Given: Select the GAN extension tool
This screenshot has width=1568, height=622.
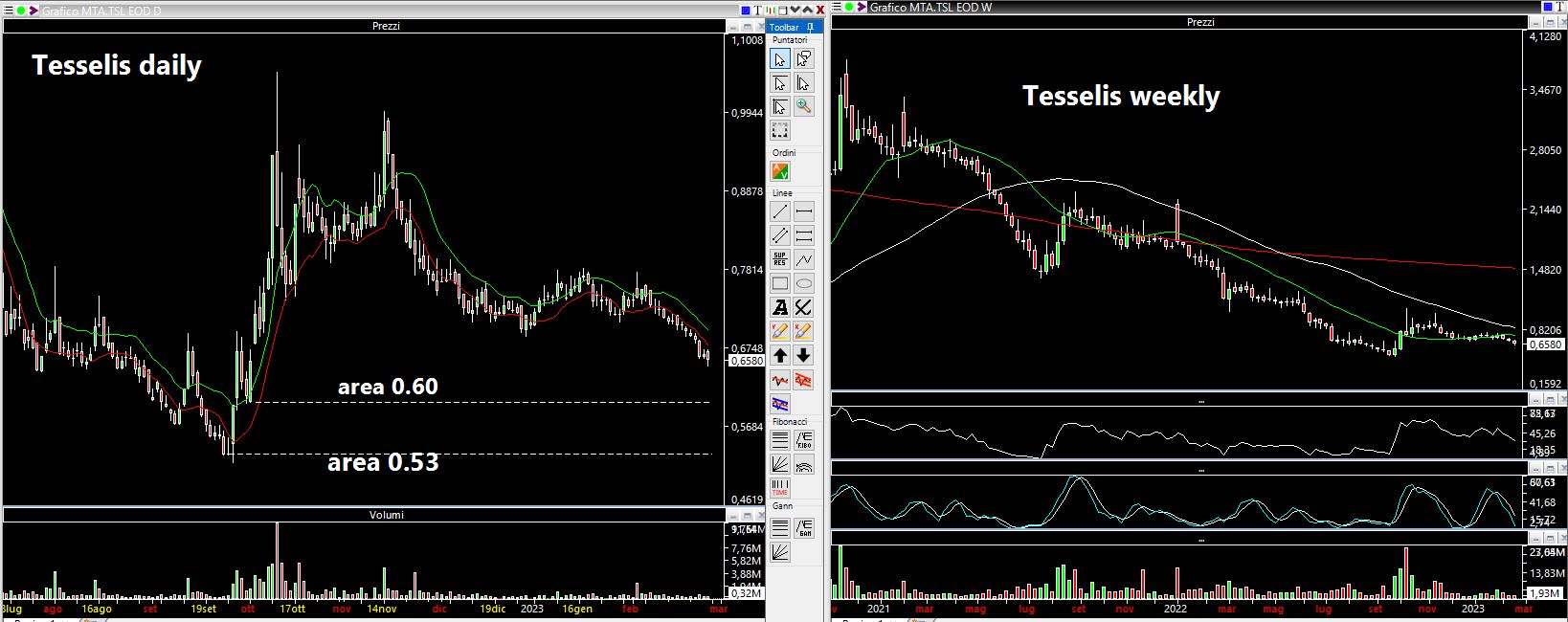Looking at the screenshot, I should (x=804, y=527).
